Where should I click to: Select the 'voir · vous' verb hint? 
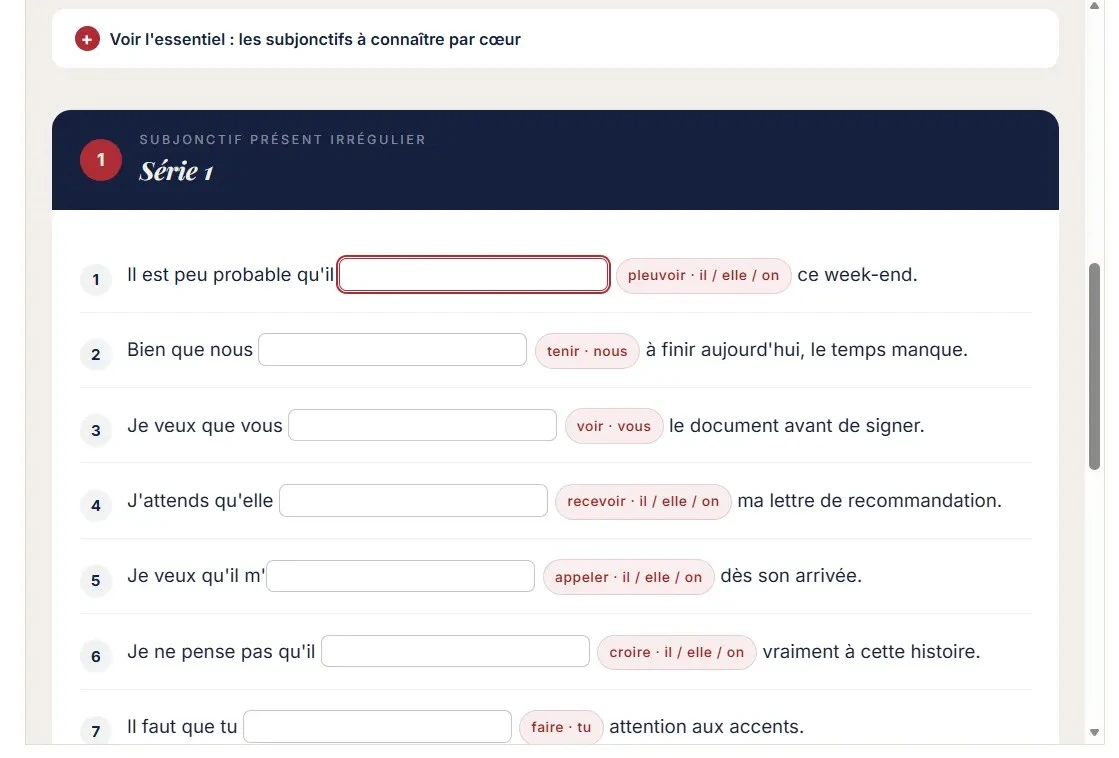pos(614,426)
